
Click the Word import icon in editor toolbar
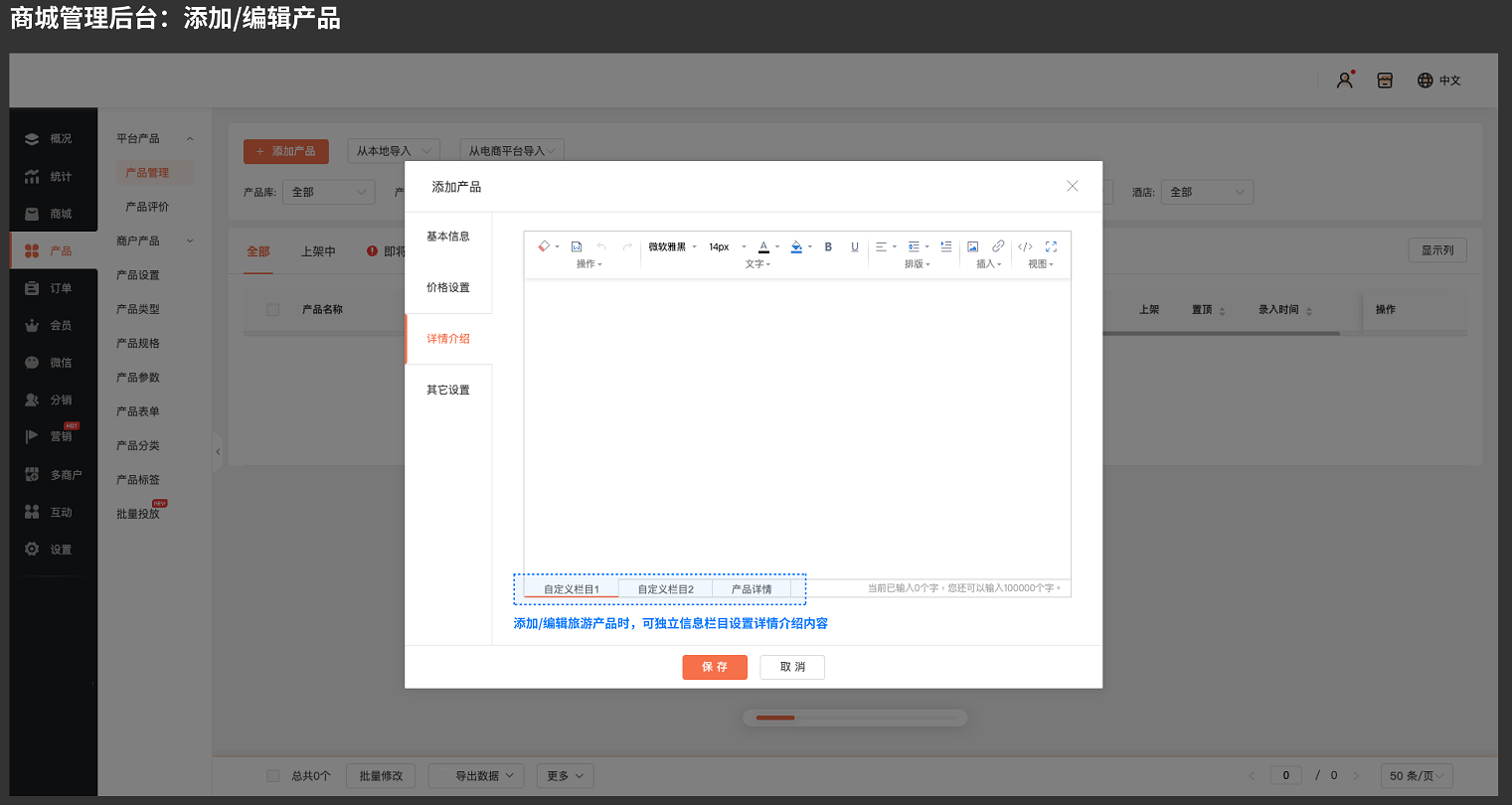577,246
